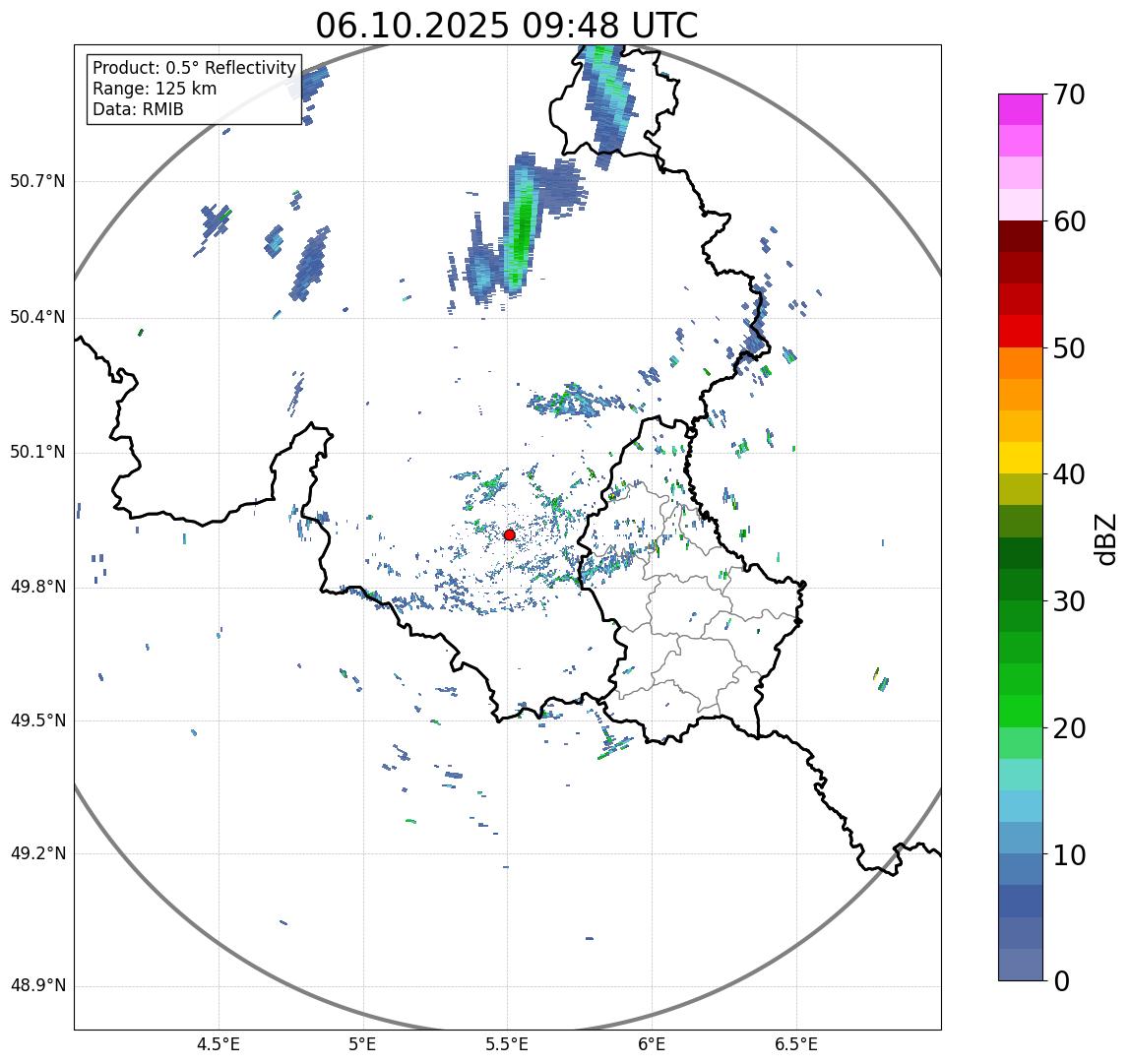Pick the bright green colorbar segment at 20
The height and width of the screenshot is (1064, 1130).
(1021, 712)
